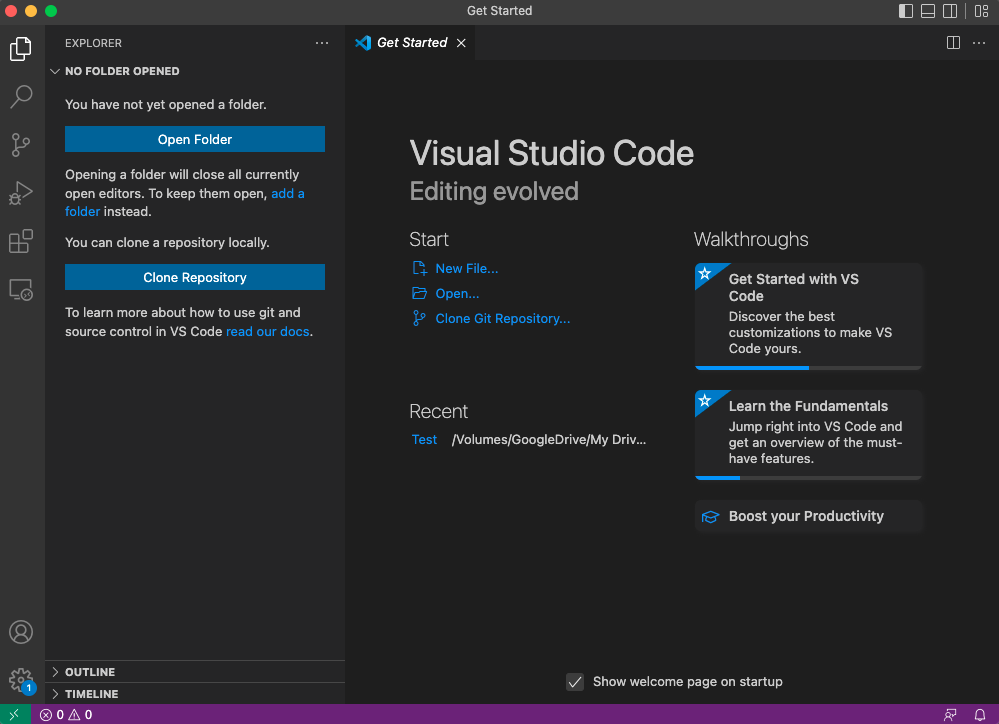999x724 pixels.
Task: Open the Search view in the activity bar
Action: (20, 96)
